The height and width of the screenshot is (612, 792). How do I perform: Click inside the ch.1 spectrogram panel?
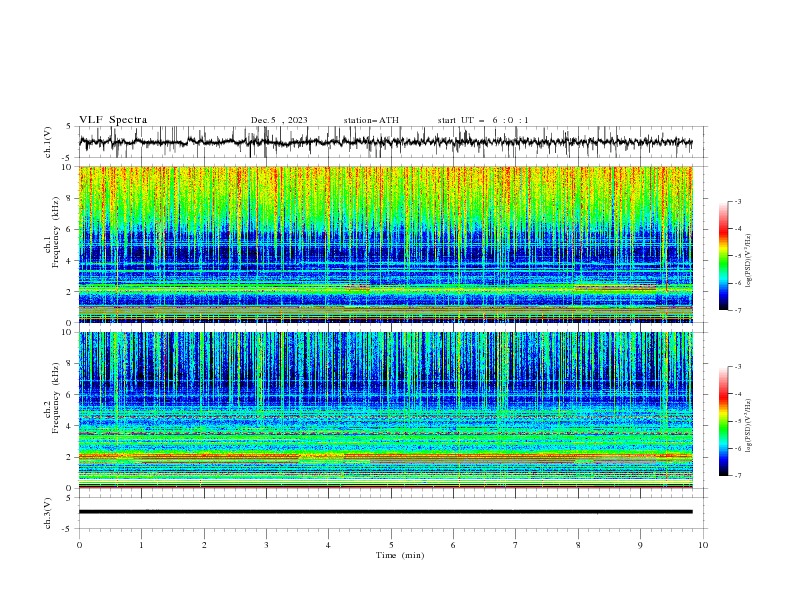(x=385, y=244)
